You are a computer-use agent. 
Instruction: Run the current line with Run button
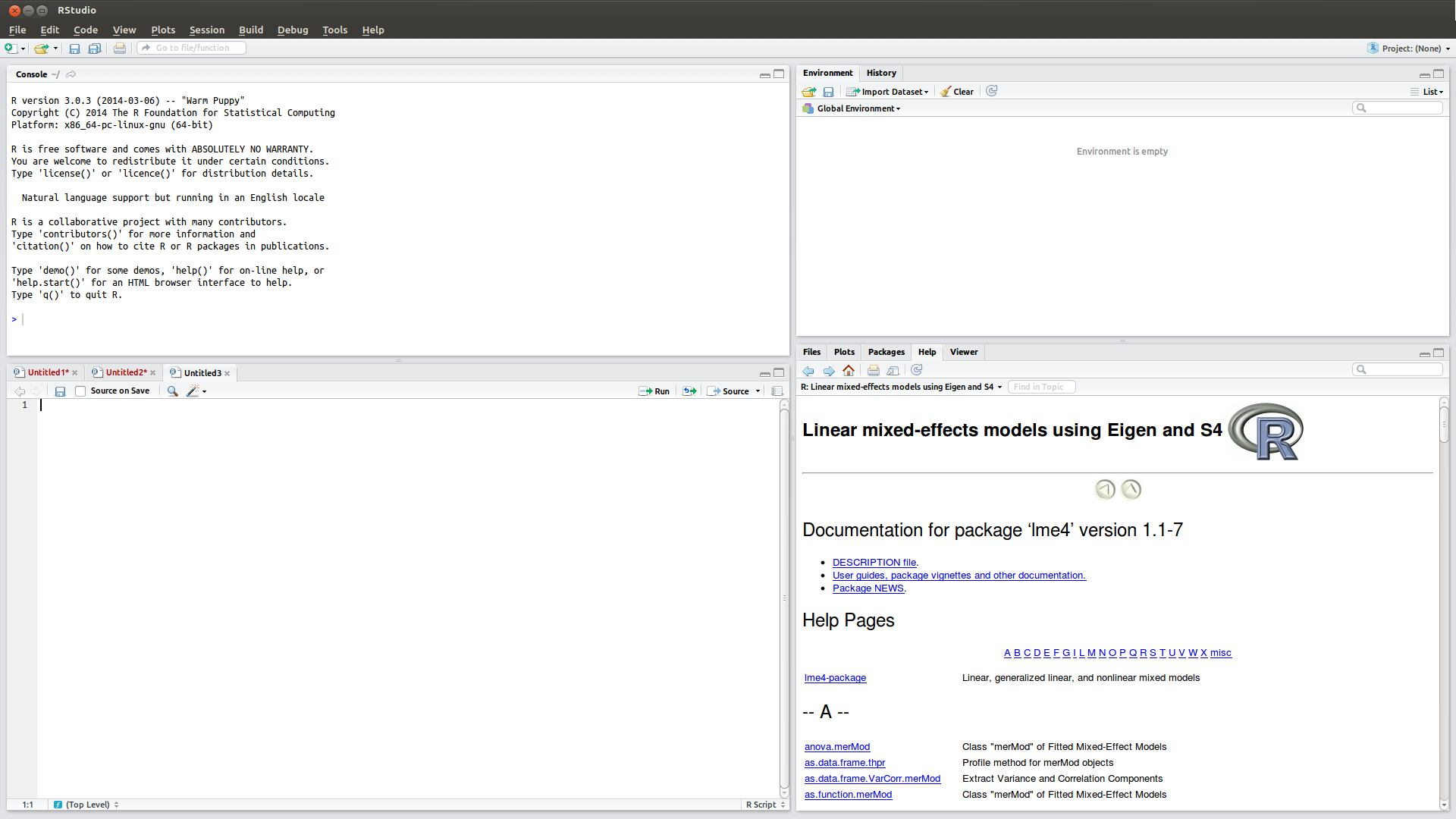pos(654,391)
